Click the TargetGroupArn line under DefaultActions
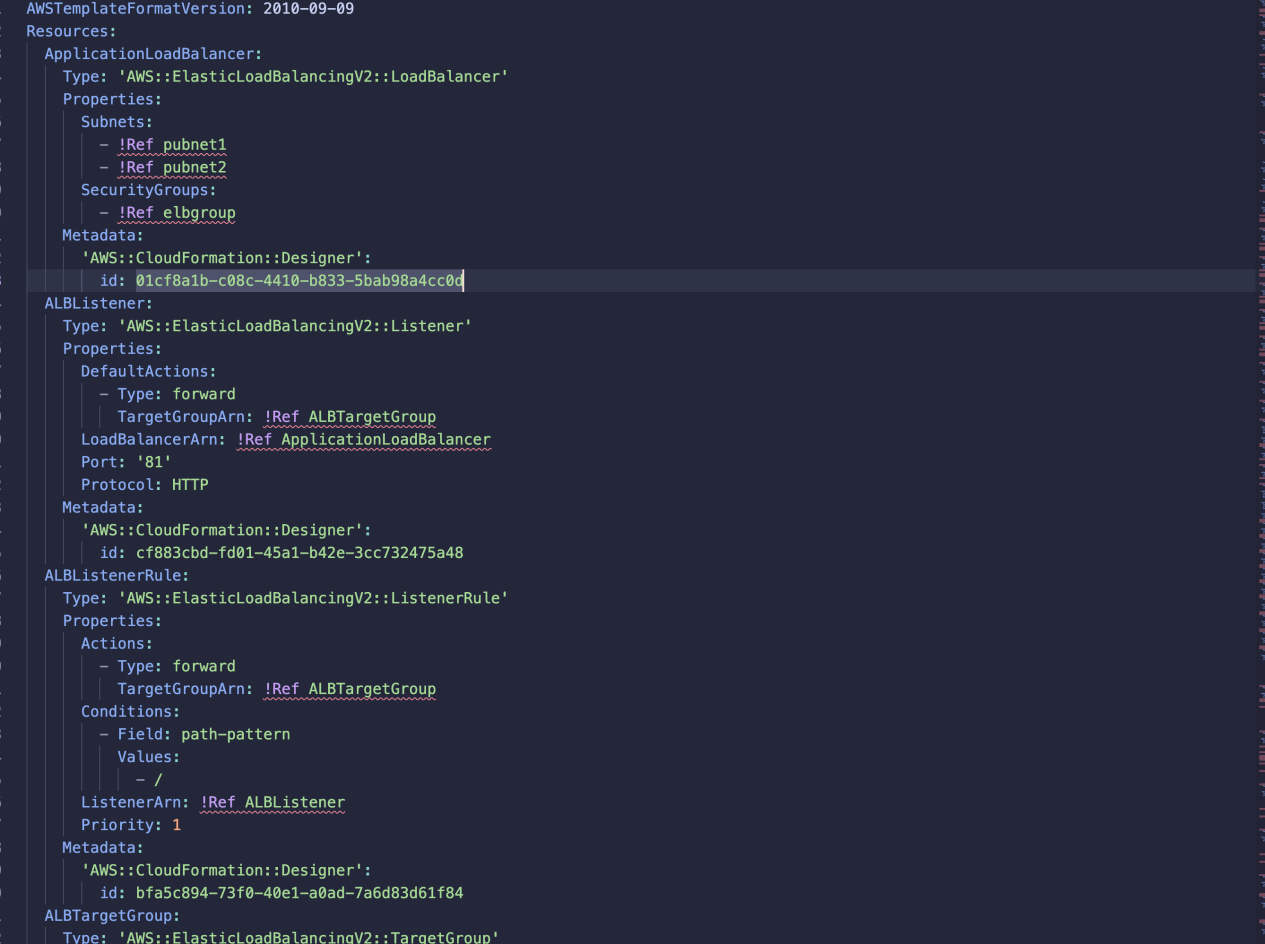This screenshot has width=1265, height=944. (x=277, y=417)
